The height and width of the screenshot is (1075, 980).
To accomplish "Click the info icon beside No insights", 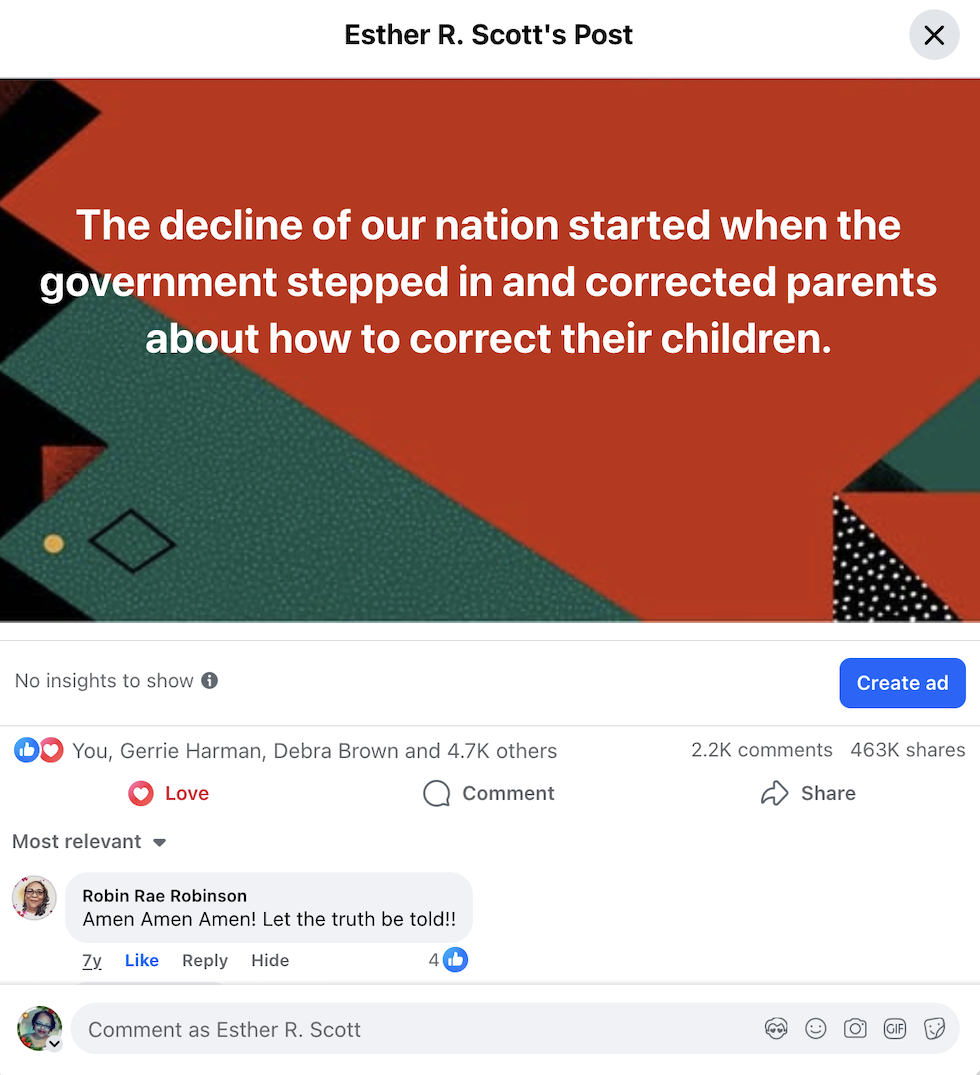I will [x=209, y=681].
